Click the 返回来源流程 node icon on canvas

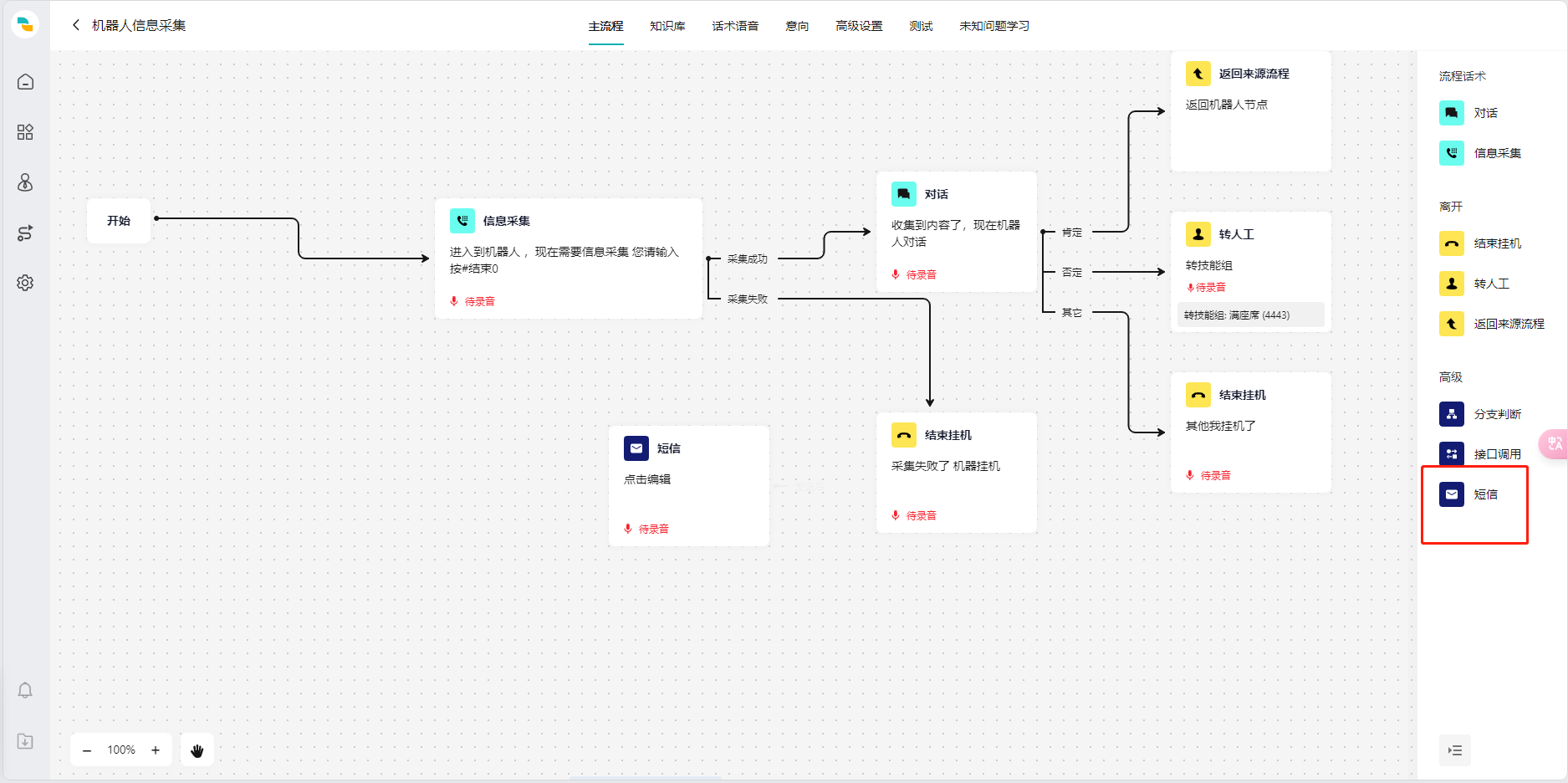pos(1198,74)
